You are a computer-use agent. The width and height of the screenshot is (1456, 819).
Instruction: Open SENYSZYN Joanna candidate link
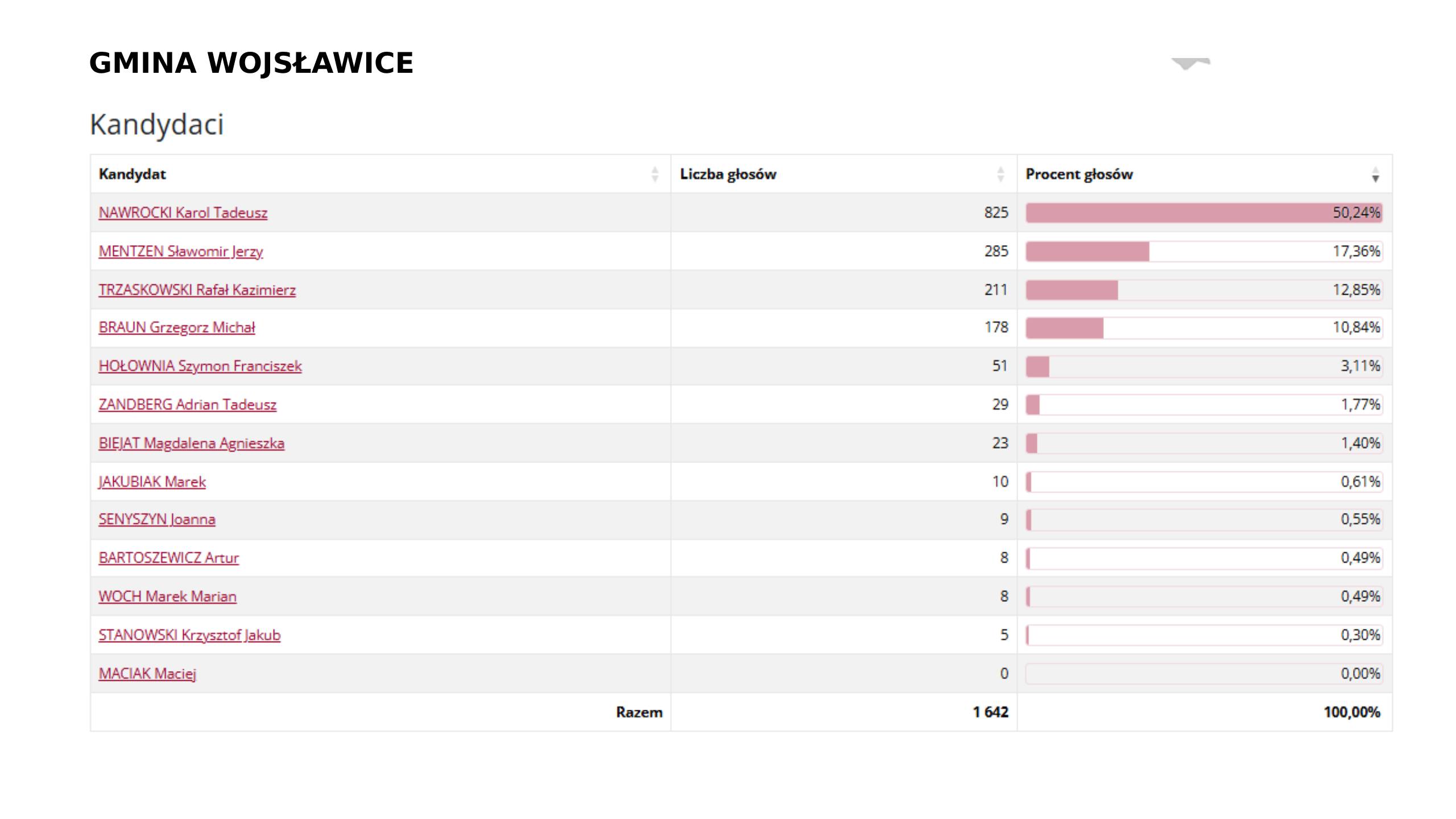click(156, 520)
